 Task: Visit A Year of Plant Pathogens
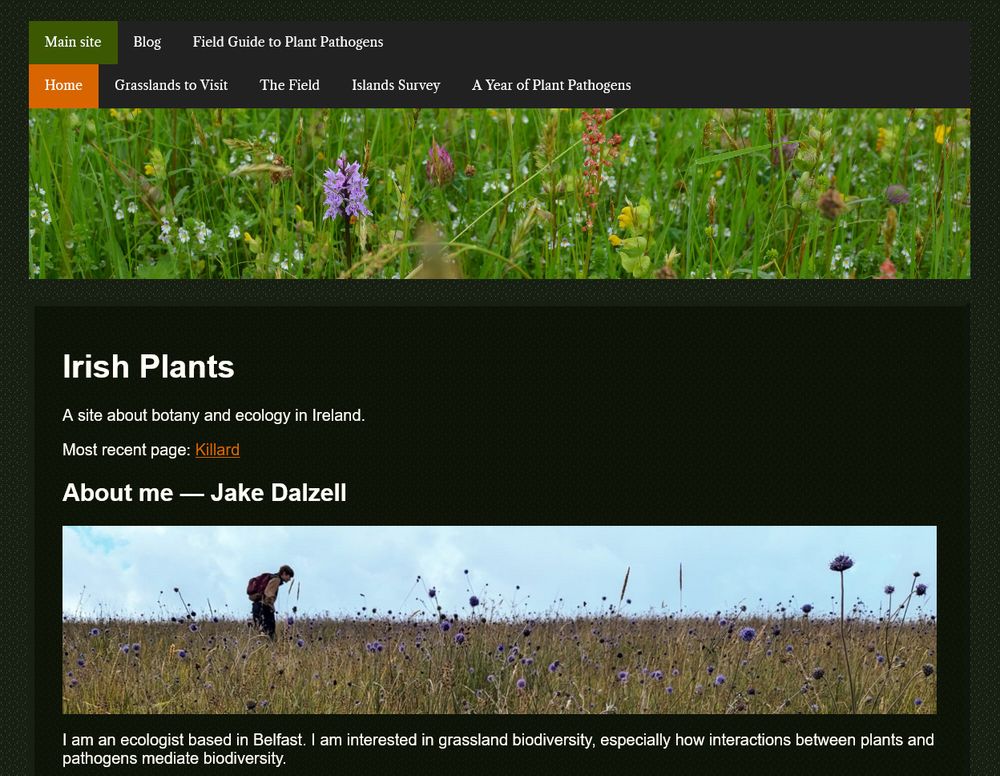pyautogui.click(x=551, y=85)
